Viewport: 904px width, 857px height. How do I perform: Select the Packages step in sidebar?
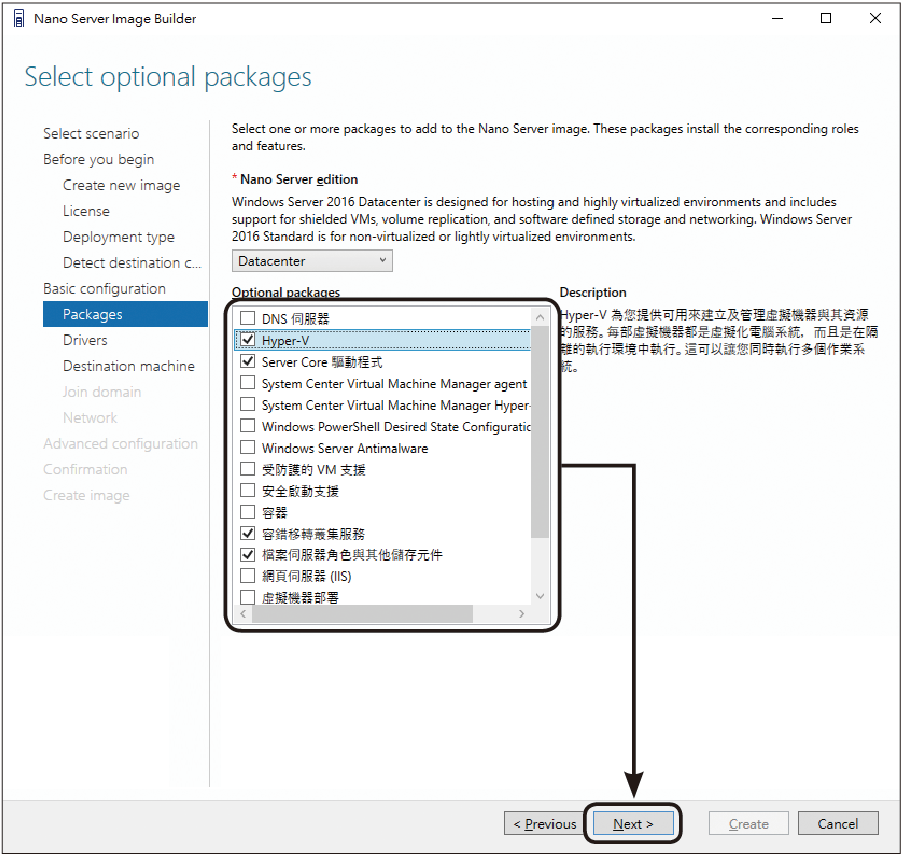click(x=125, y=314)
